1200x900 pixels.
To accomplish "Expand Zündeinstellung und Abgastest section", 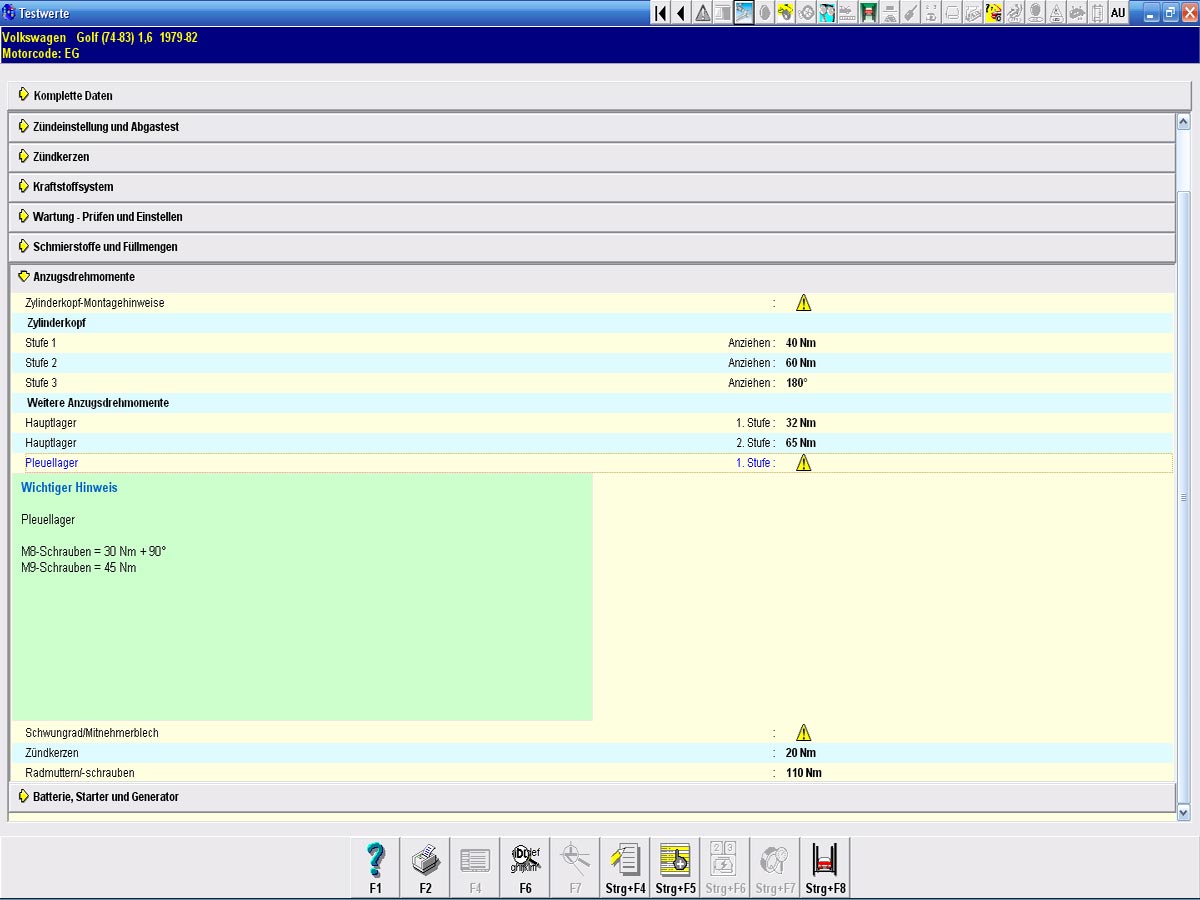I will (x=105, y=127).
